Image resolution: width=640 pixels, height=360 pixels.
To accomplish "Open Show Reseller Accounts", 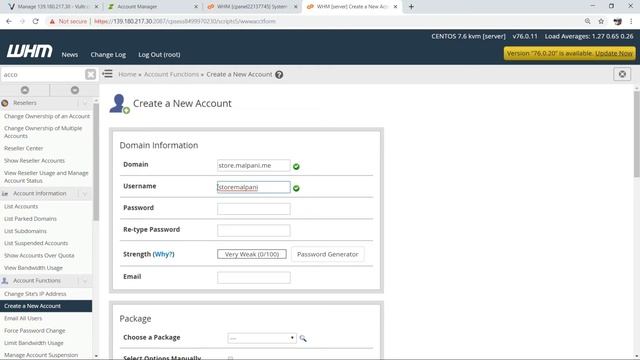I will coord(34,160).
